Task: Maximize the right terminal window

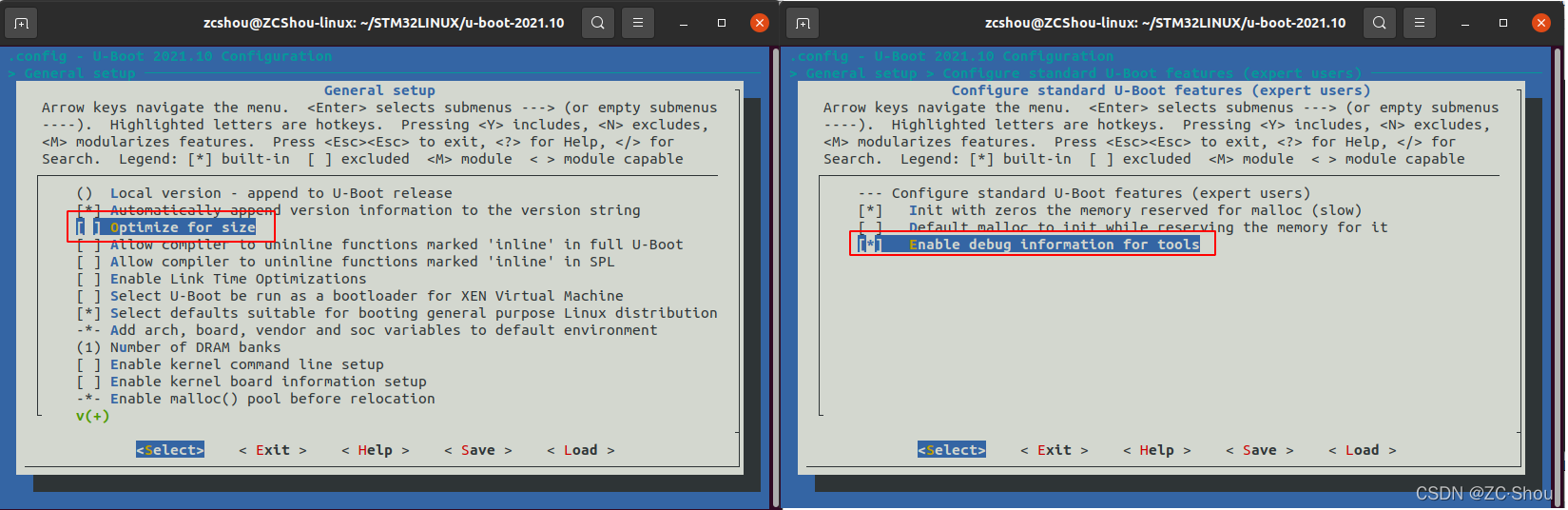Action: [x=1503, y=23]
